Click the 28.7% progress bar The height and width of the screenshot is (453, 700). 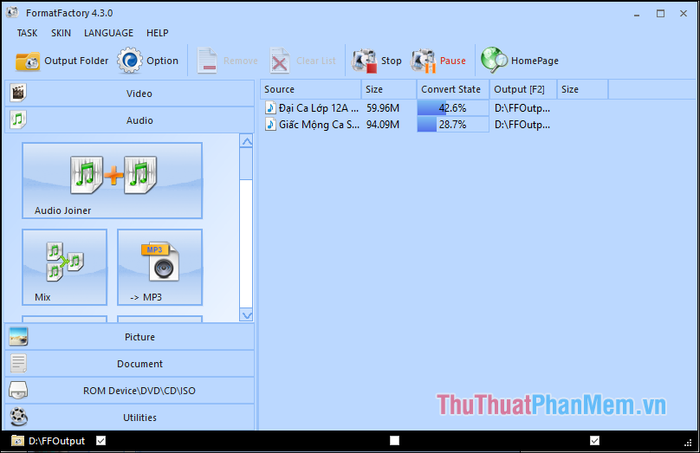(x=453, y=125)
